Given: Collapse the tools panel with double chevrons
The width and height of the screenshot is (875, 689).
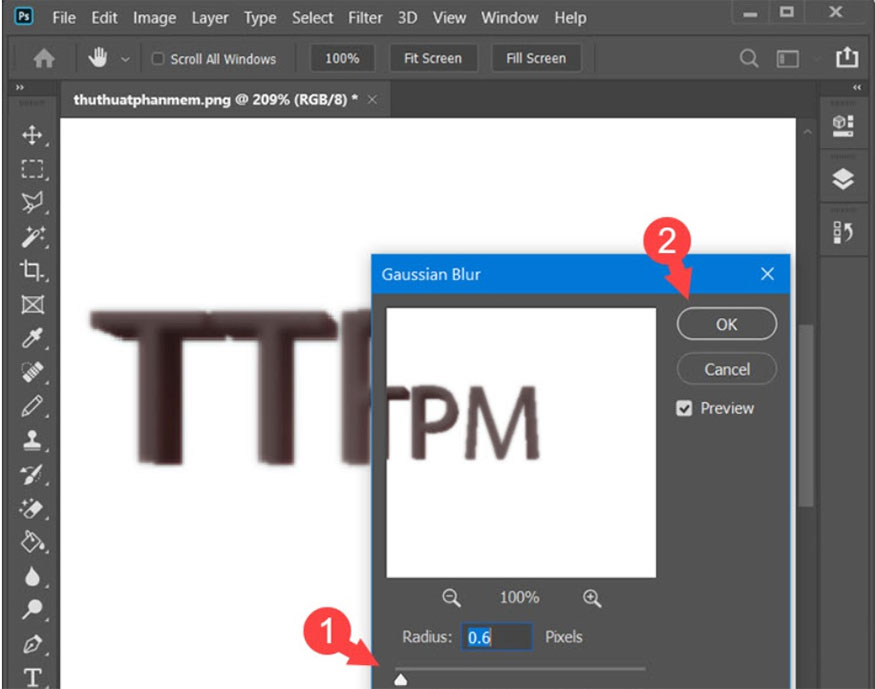Looking at the screenshot, I should (x=20, y=86).
